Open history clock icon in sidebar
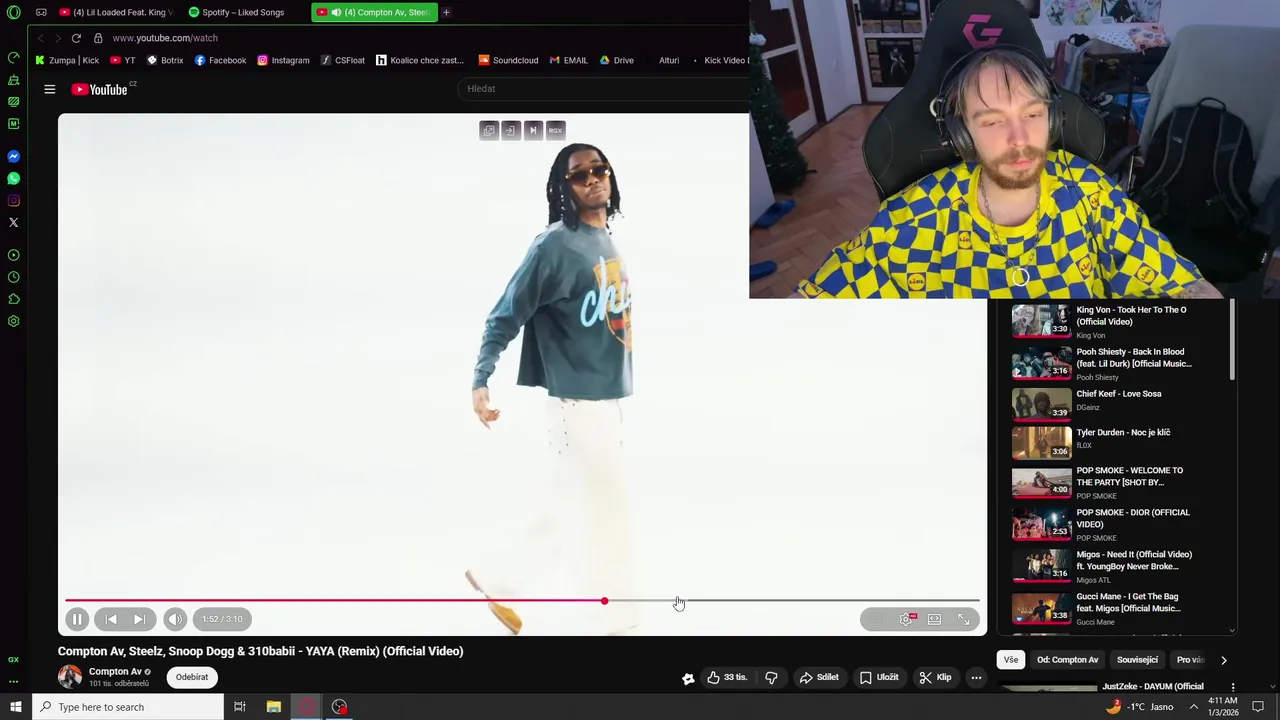The image size is (1280, 720). [13, 277]
